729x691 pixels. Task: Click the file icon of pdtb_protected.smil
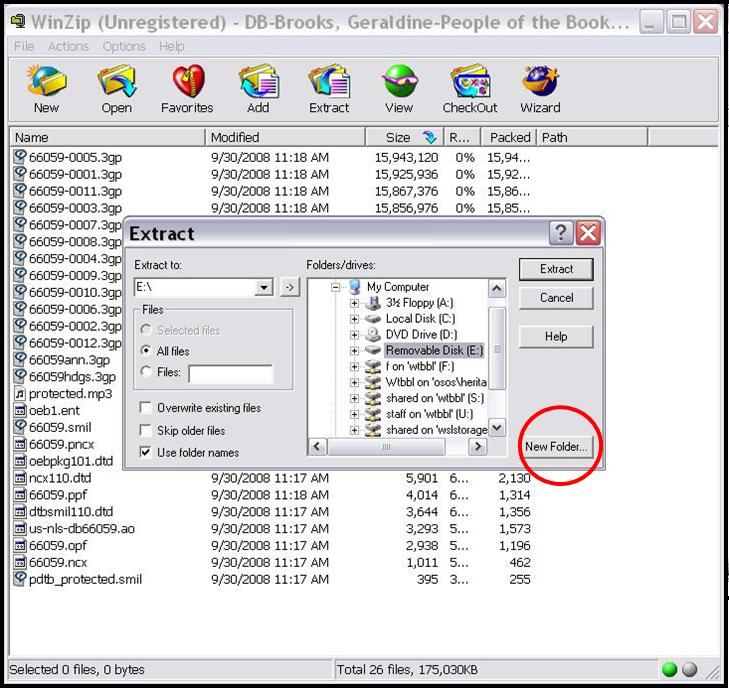tap(20, 578)
